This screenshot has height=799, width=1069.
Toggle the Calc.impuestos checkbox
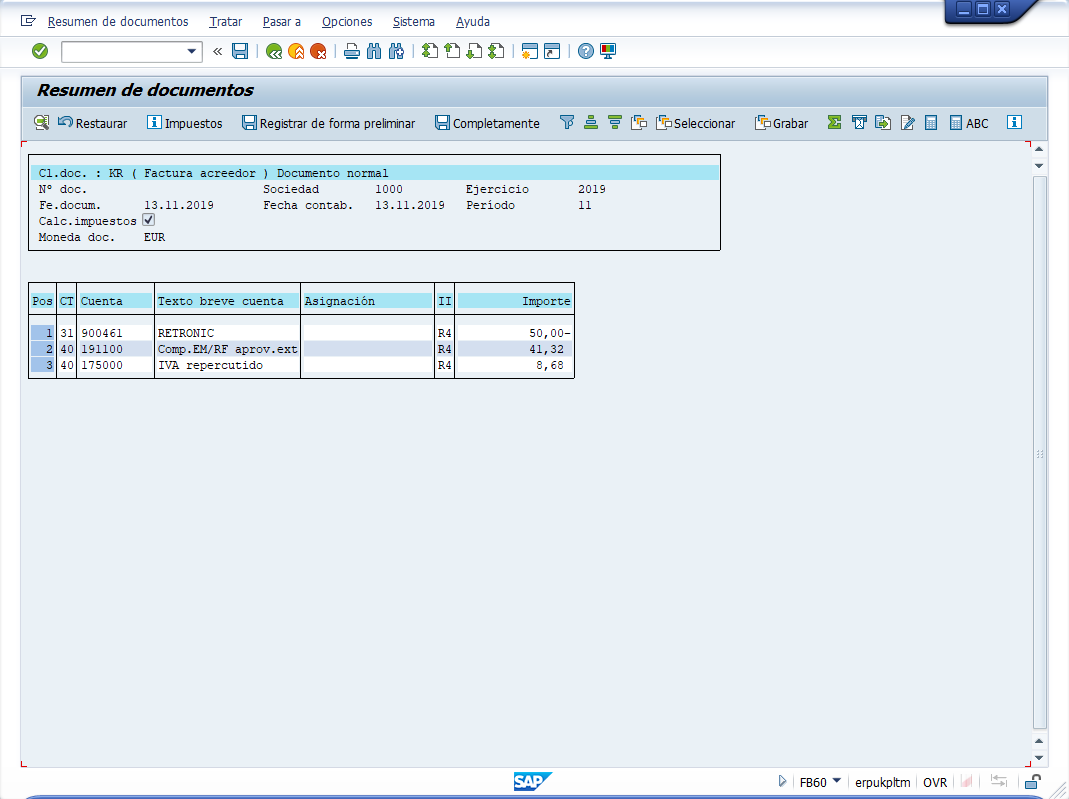pyautogui.click(x=149, y=220)
